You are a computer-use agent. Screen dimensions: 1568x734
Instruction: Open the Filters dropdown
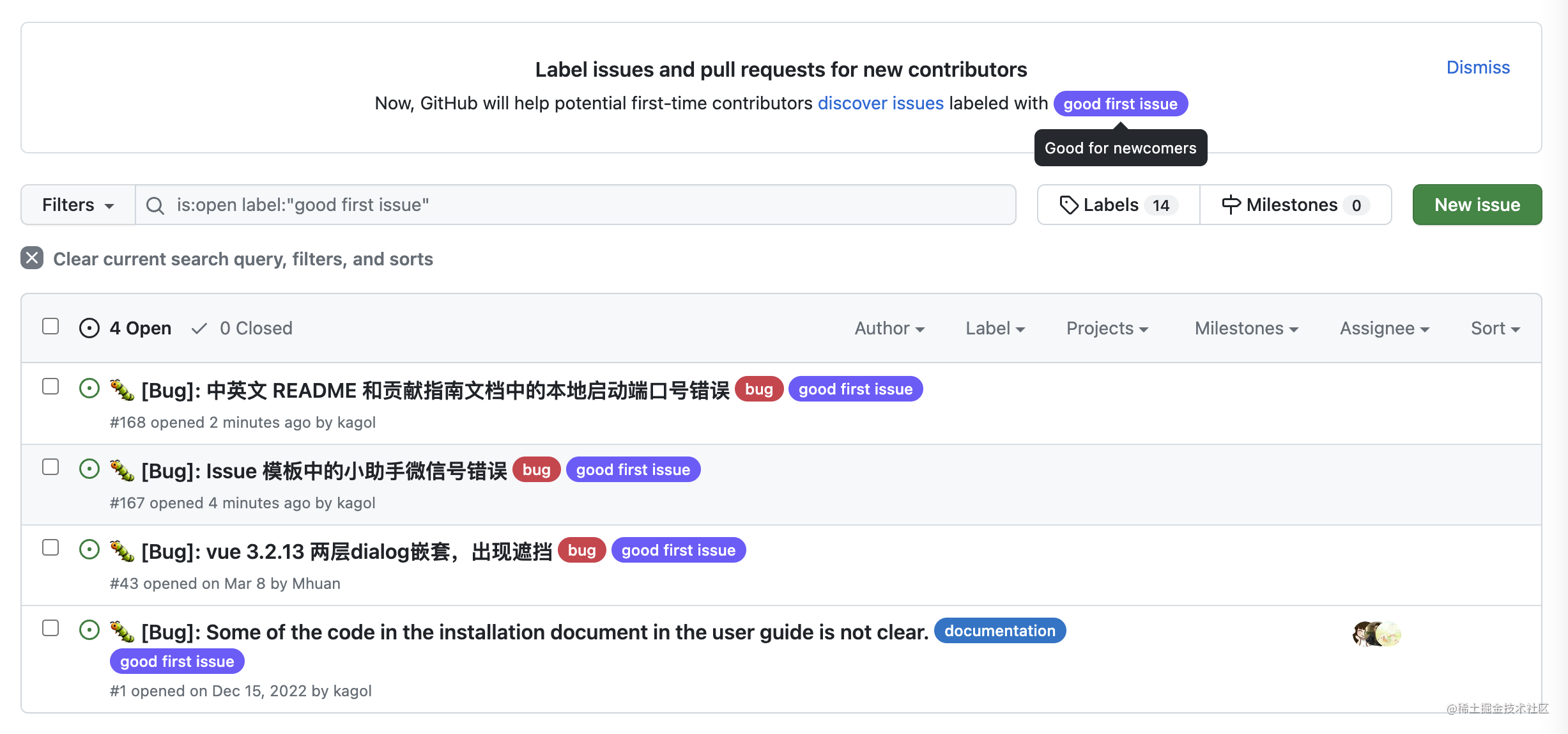point(78,205)
